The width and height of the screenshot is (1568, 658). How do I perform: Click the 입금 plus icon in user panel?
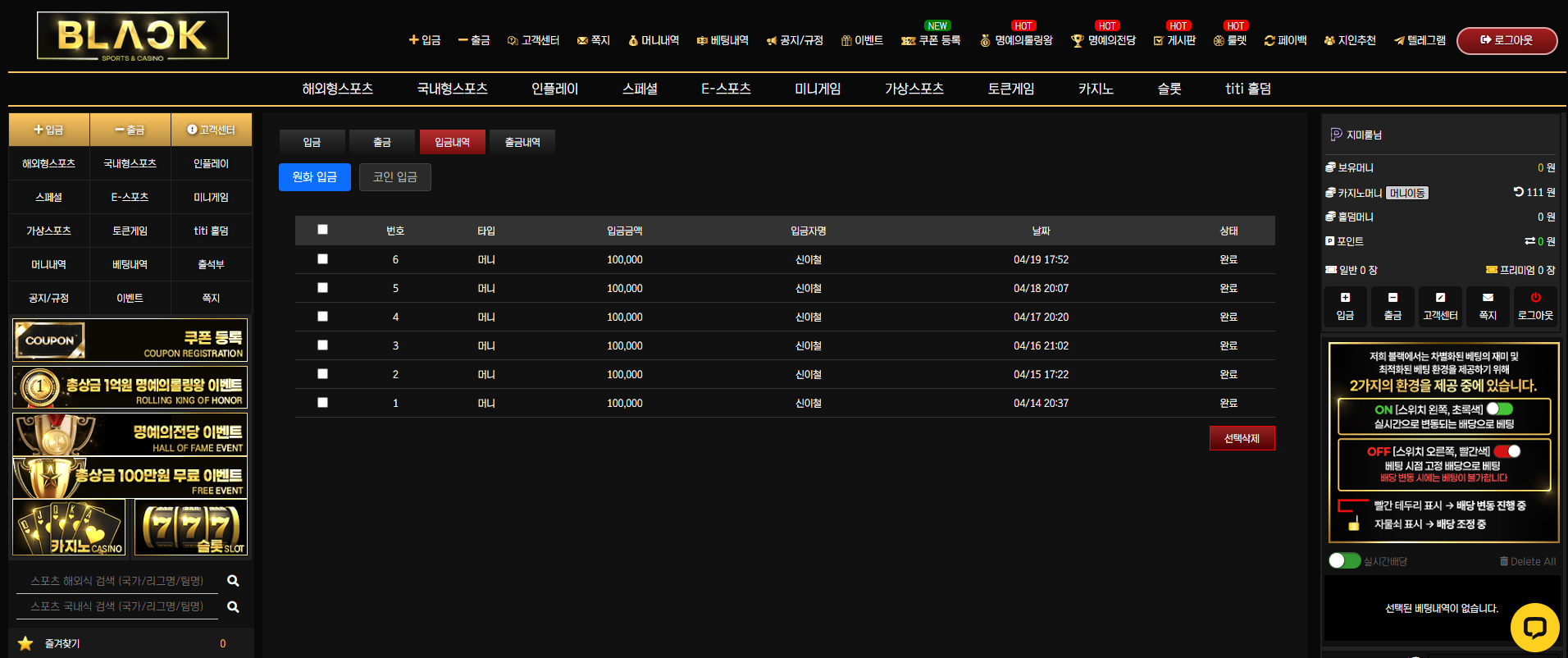tap(1345, 298)
